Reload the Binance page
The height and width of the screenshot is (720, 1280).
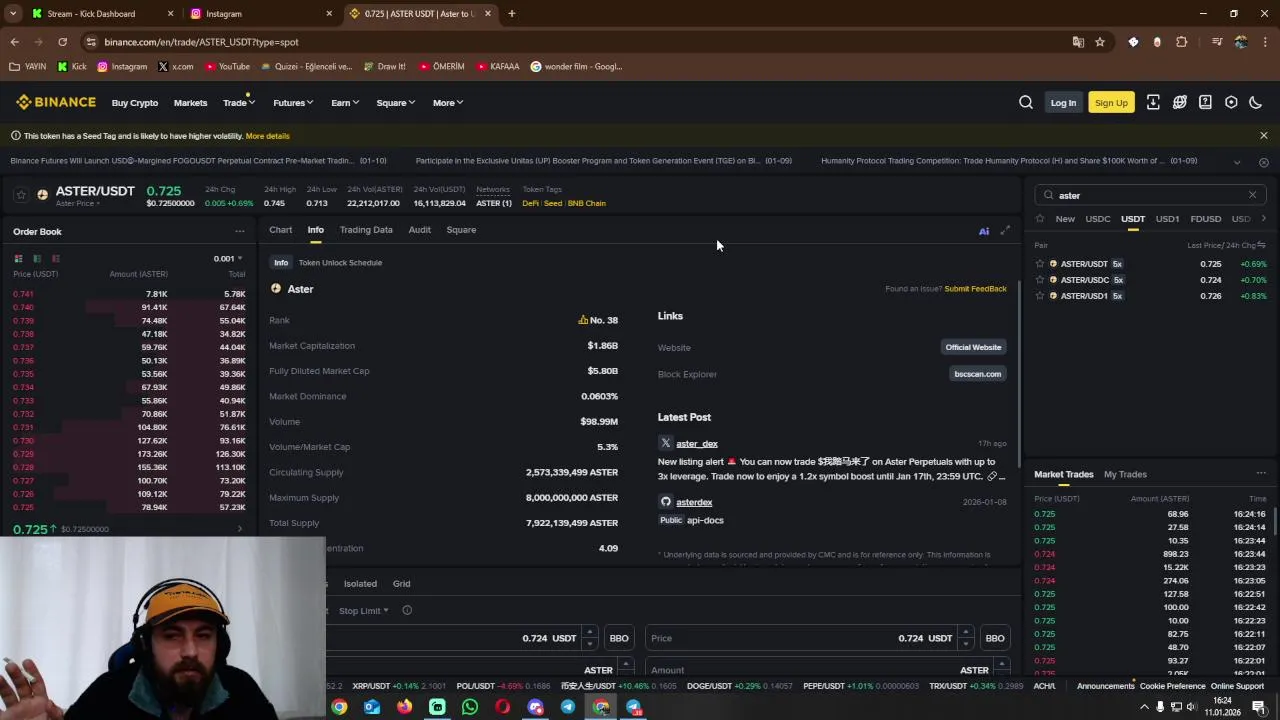62,42
